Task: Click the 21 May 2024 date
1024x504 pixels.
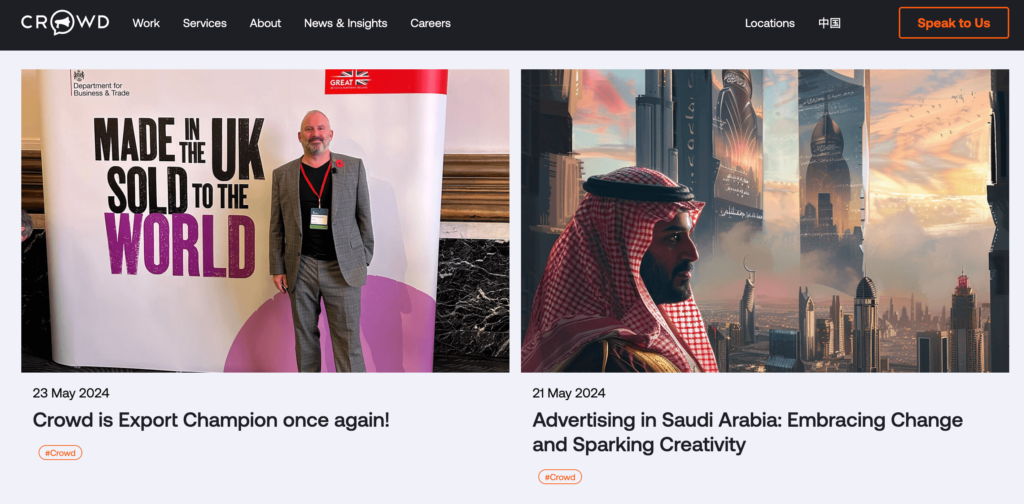Action: point(569,393)
